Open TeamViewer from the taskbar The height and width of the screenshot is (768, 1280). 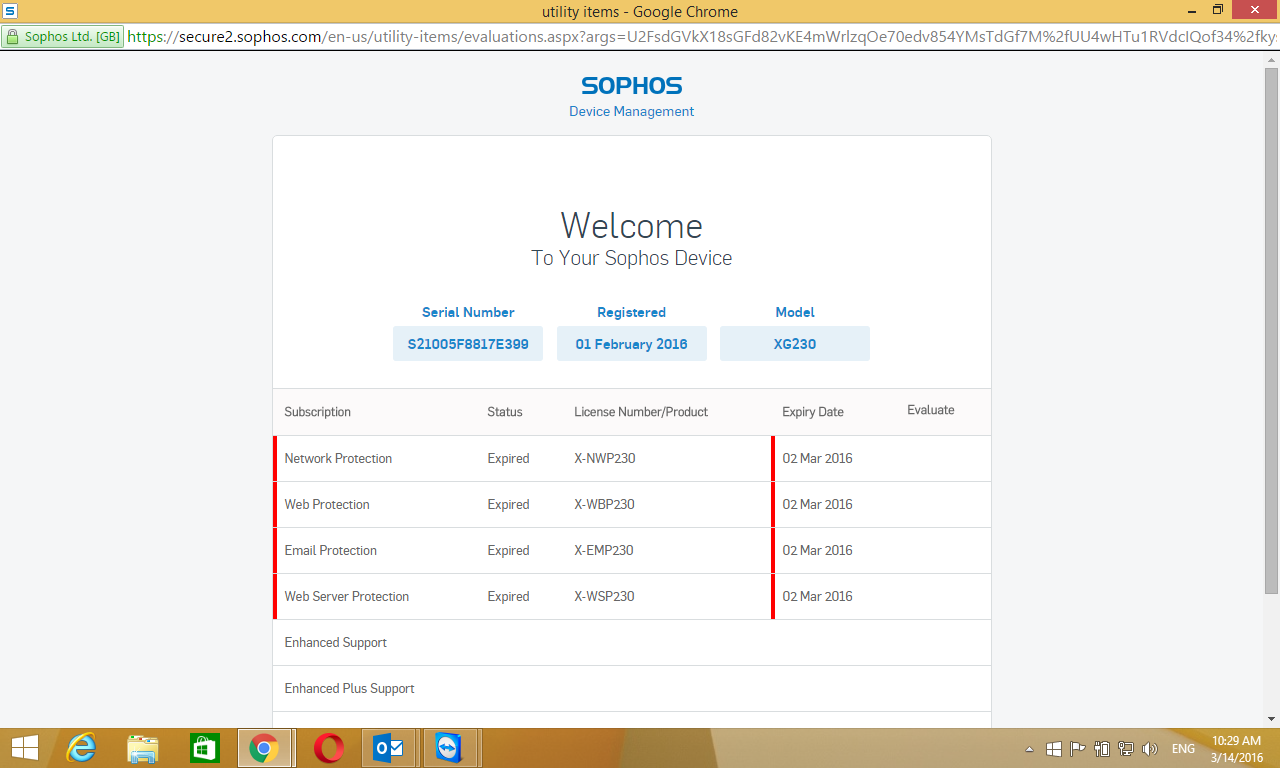(x=447, y=748)
